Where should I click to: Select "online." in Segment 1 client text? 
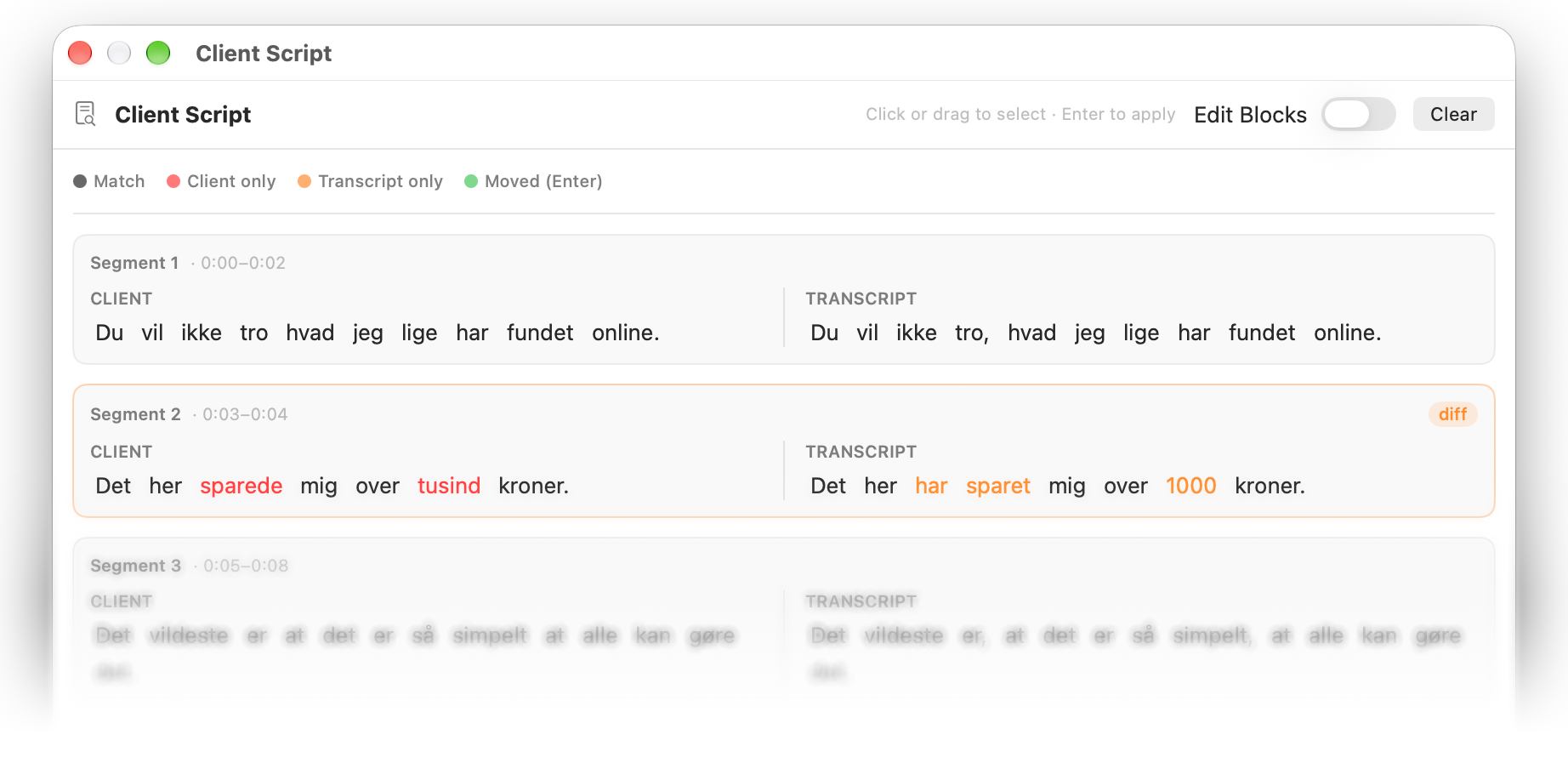626,333
